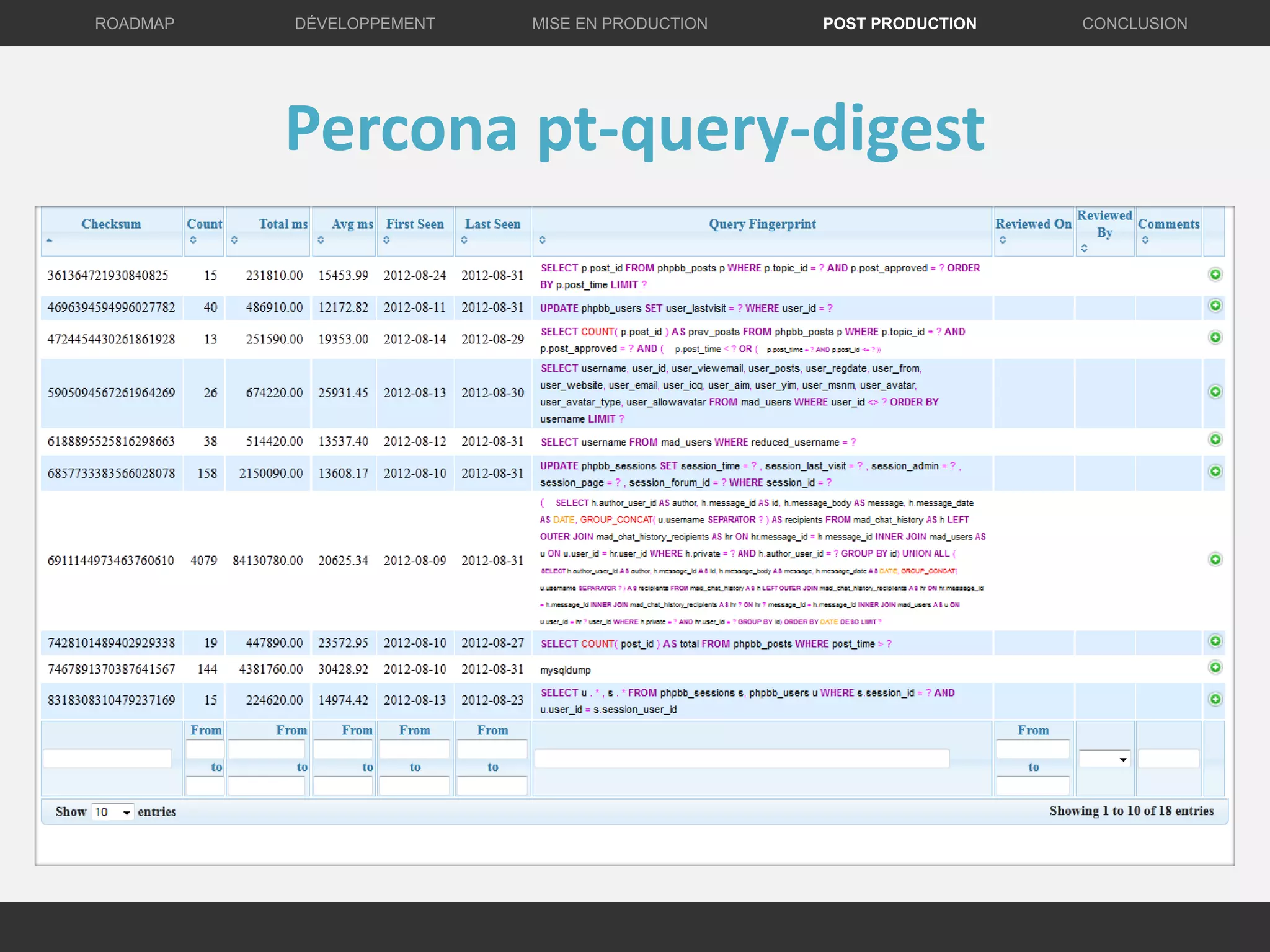This screenshot has width=1270, height=952.
Task: Expand row 6857733383566028078 green plus
Action: click(x=1215, y=472)
